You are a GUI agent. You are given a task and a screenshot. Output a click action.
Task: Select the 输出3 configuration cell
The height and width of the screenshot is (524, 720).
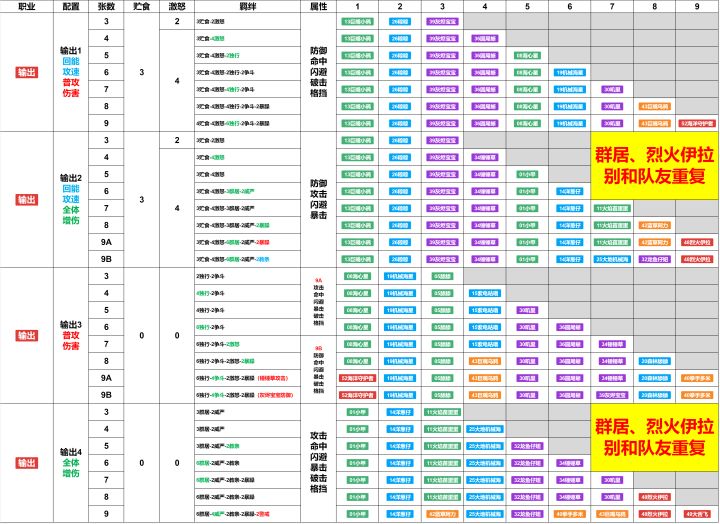pyautogui.click(x=71, y=335)
